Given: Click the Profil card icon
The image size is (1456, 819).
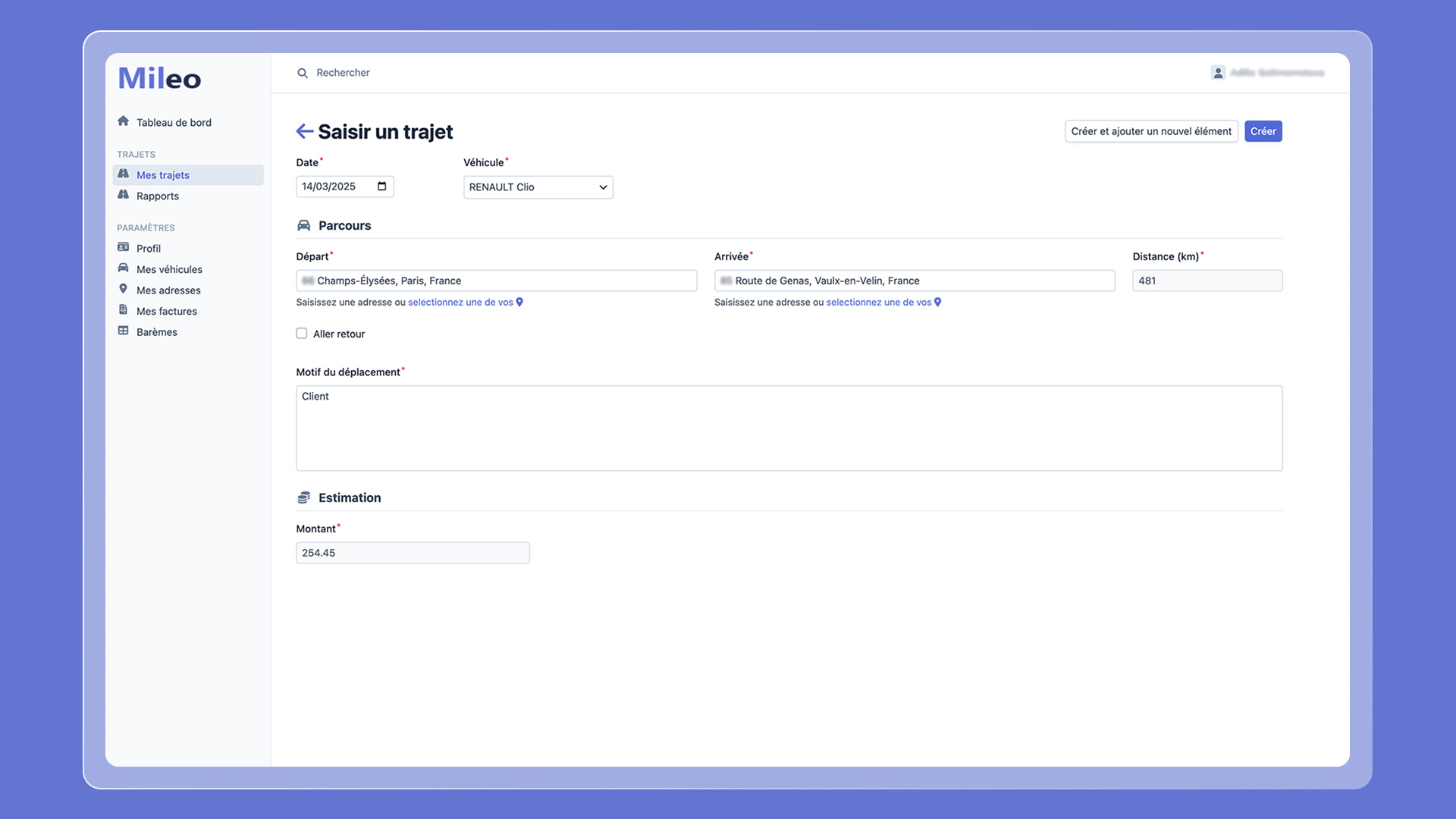Looking at the screenshot, I should 124,247.
